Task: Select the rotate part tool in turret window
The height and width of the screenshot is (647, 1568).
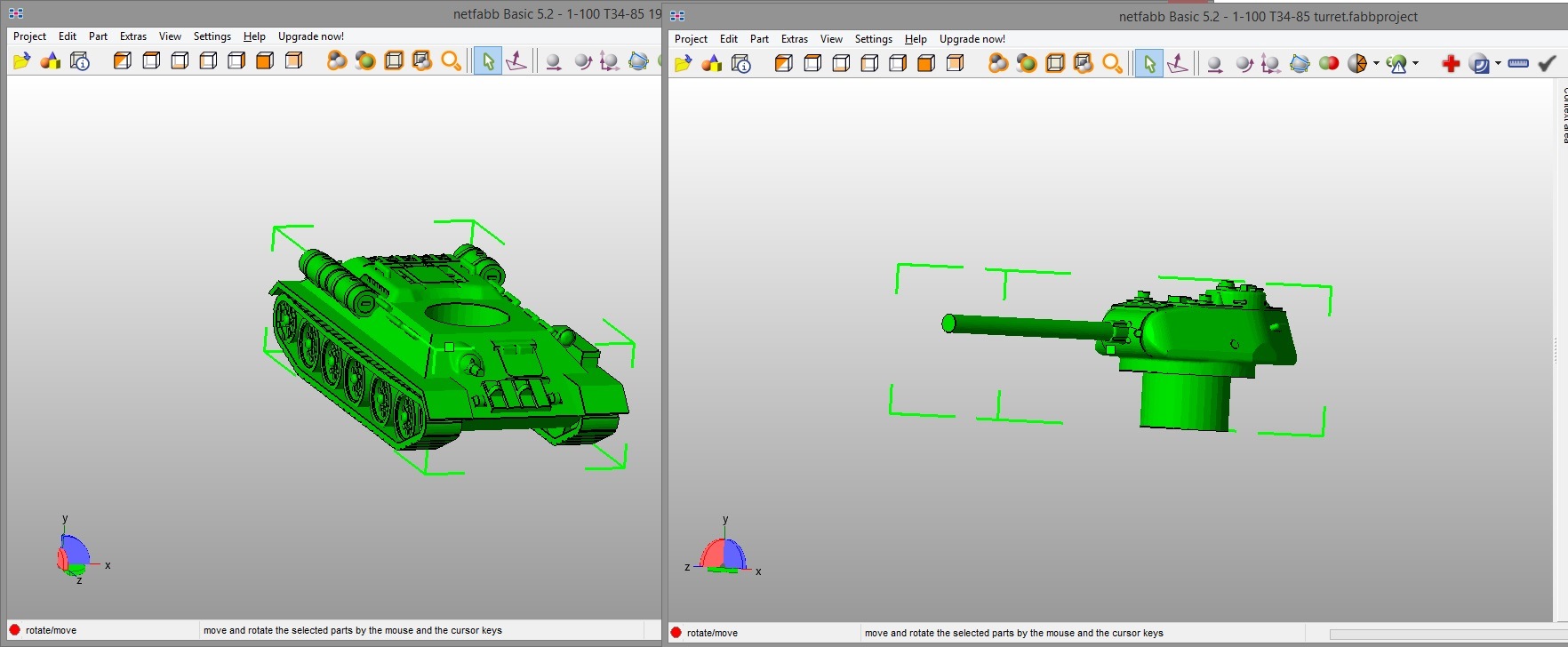Action: tap(1244, 63)
